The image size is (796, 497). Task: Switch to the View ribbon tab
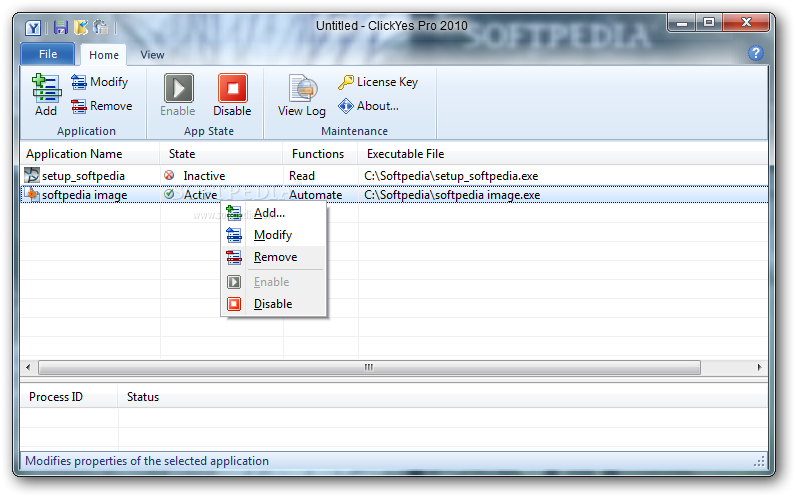click(x=152, y=55)
